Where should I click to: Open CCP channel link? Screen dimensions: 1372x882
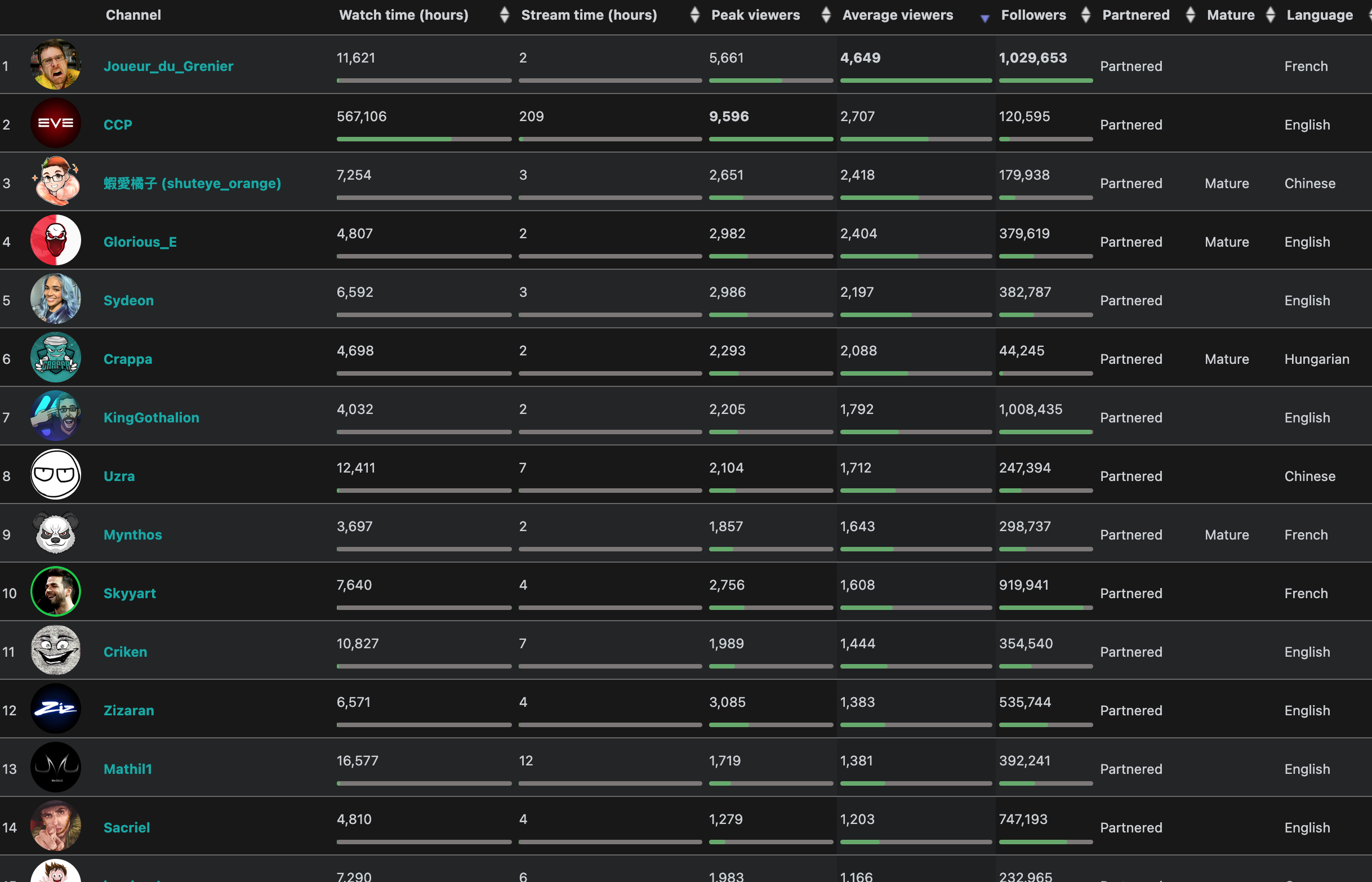(x=118, y=124)
